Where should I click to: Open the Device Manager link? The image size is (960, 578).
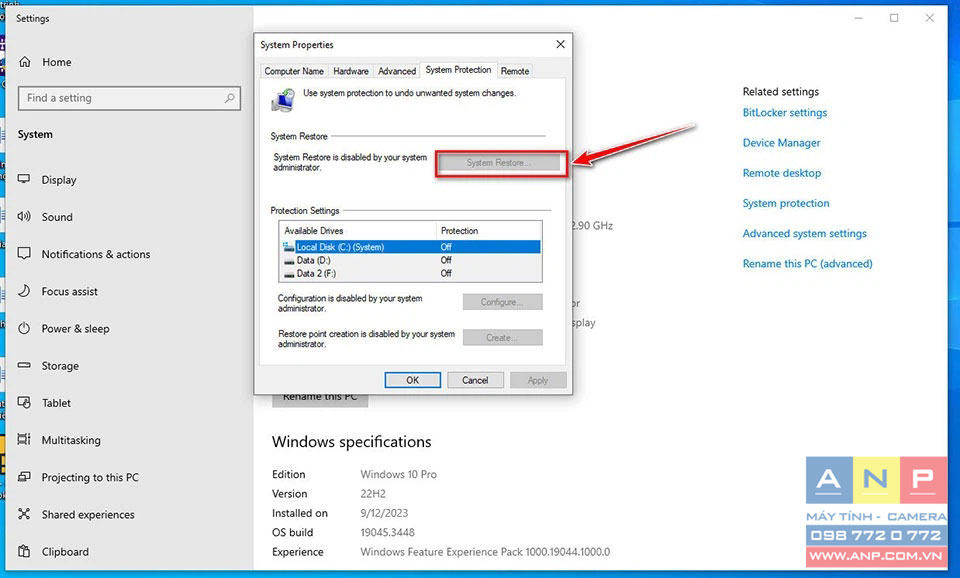(781, 143)
